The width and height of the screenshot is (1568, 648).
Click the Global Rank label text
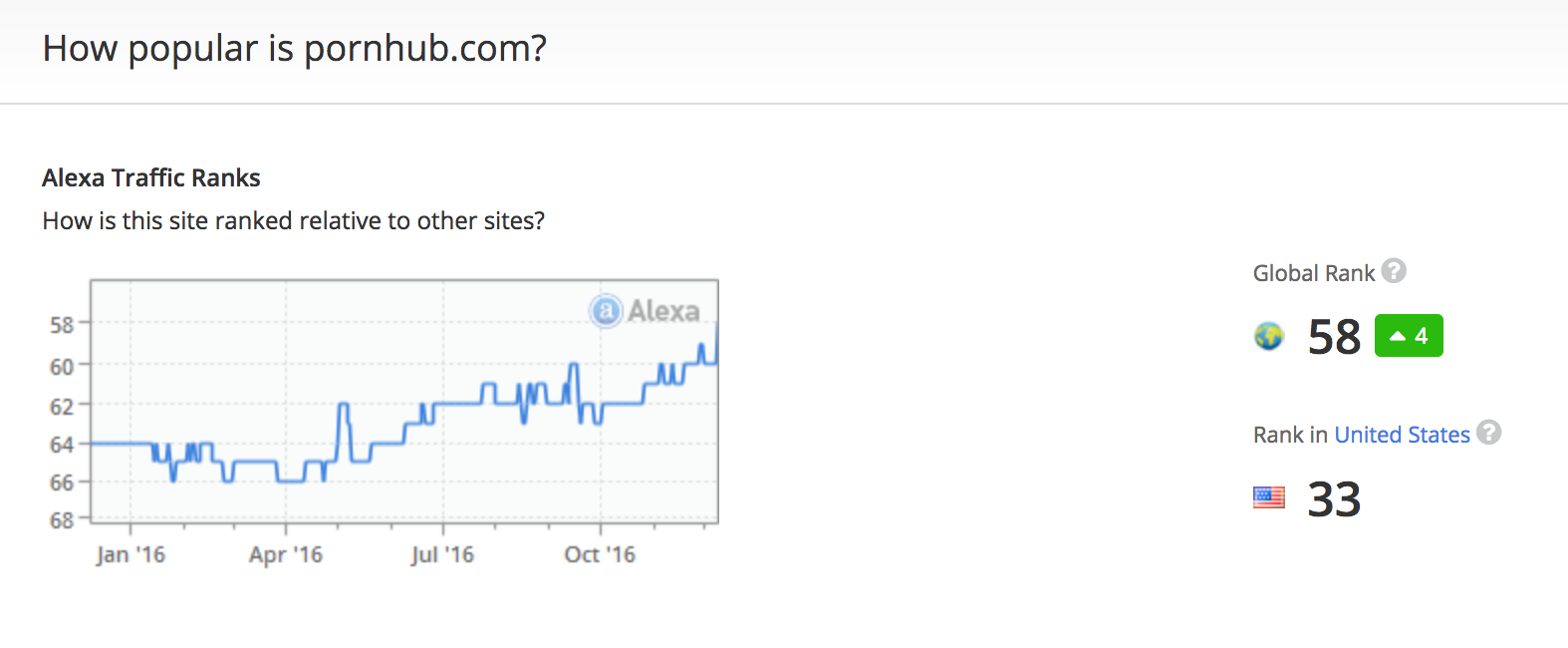point(1313,273)
